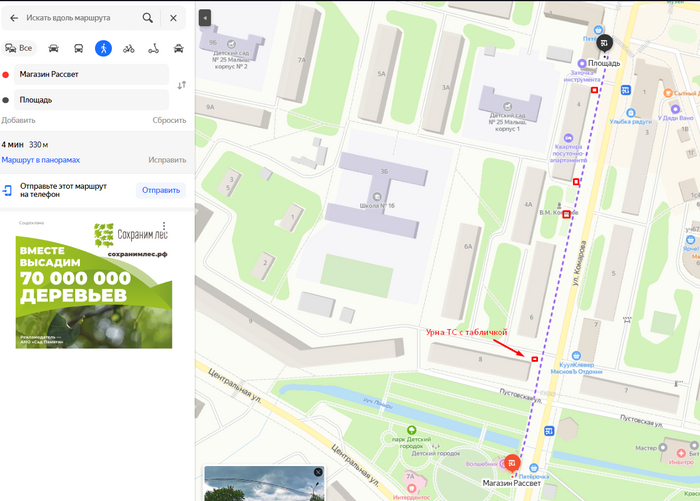Click building 7А near the kindergarten

click(x=302, y=60)
